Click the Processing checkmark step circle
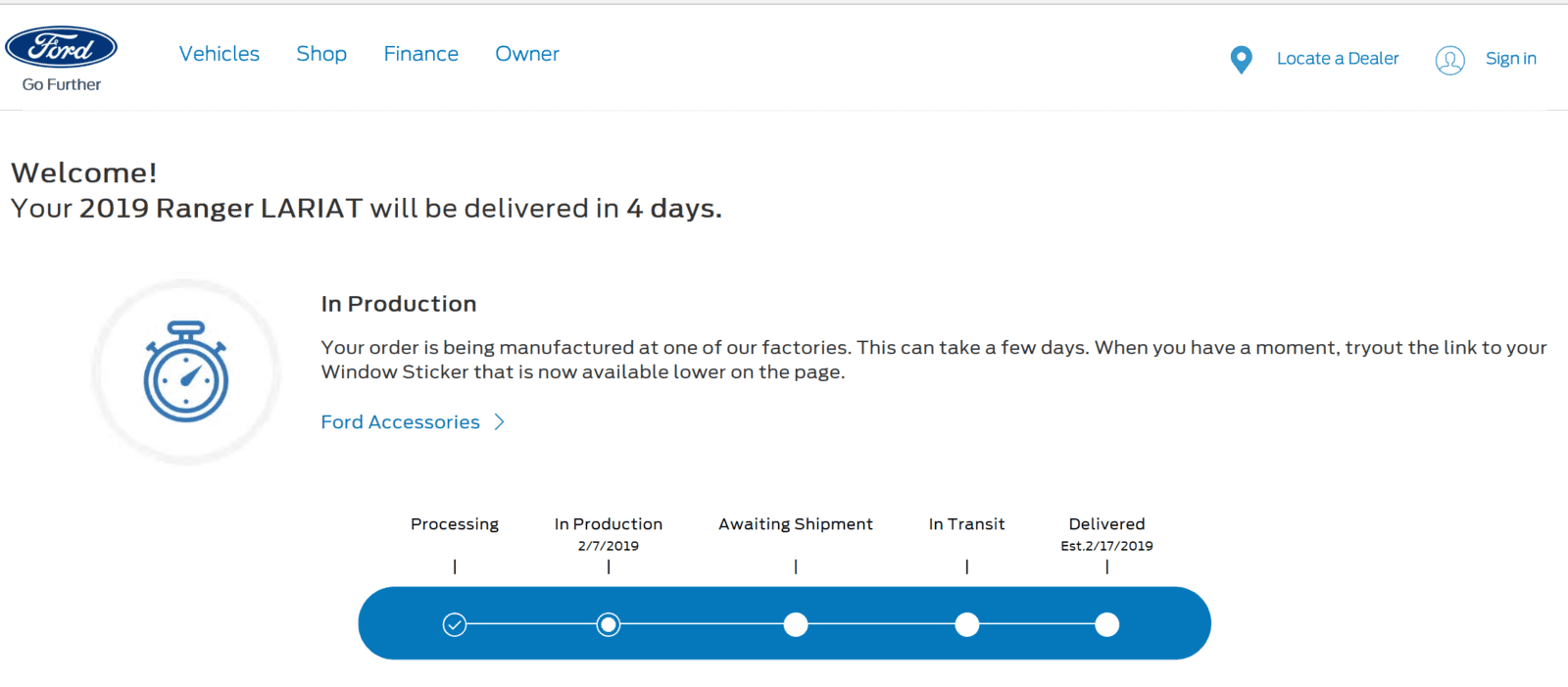Image resolution: width=1568 pixels, height=687 pixels. [x=455, y=624]
